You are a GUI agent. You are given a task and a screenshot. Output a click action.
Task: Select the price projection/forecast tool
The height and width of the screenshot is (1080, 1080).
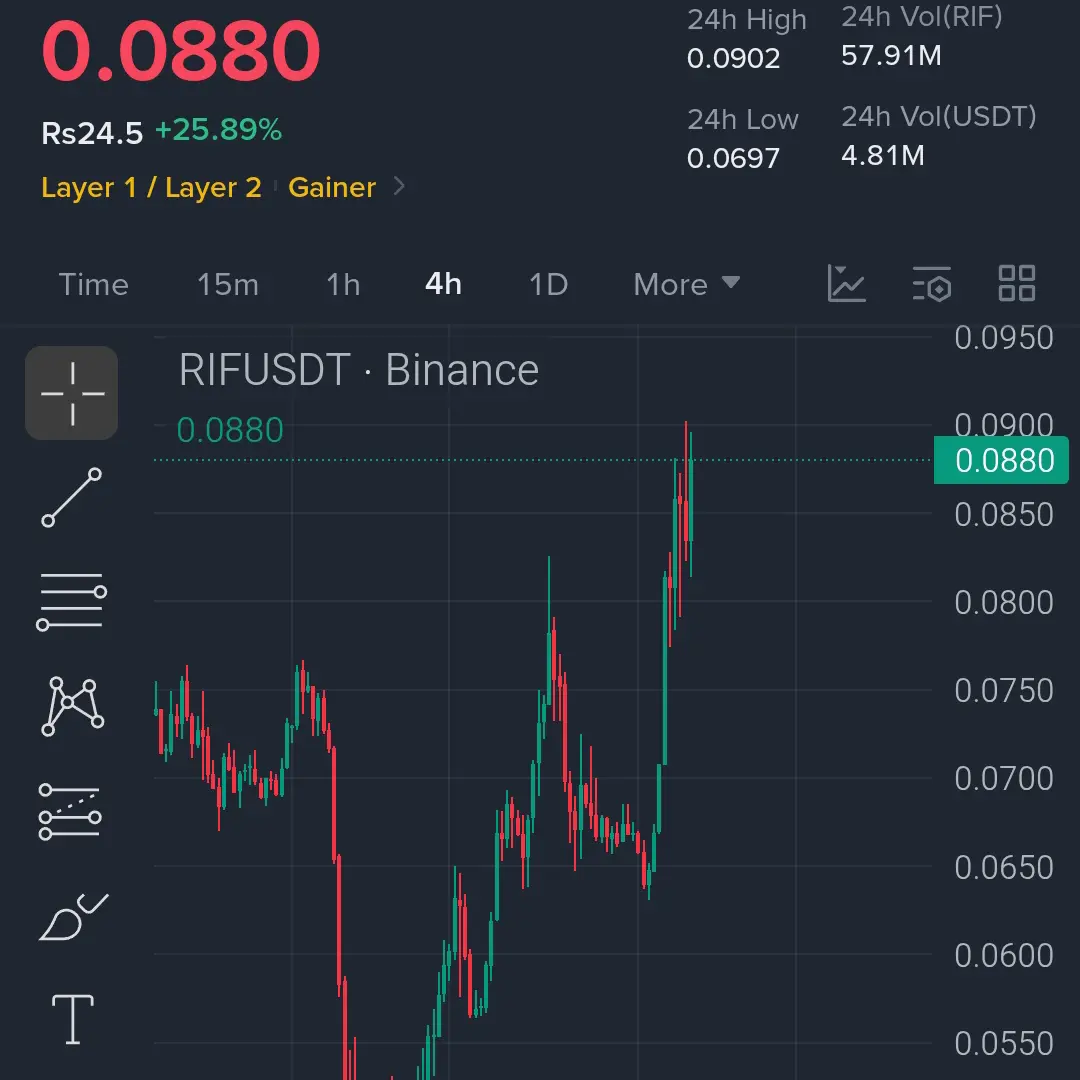point(70,811)
